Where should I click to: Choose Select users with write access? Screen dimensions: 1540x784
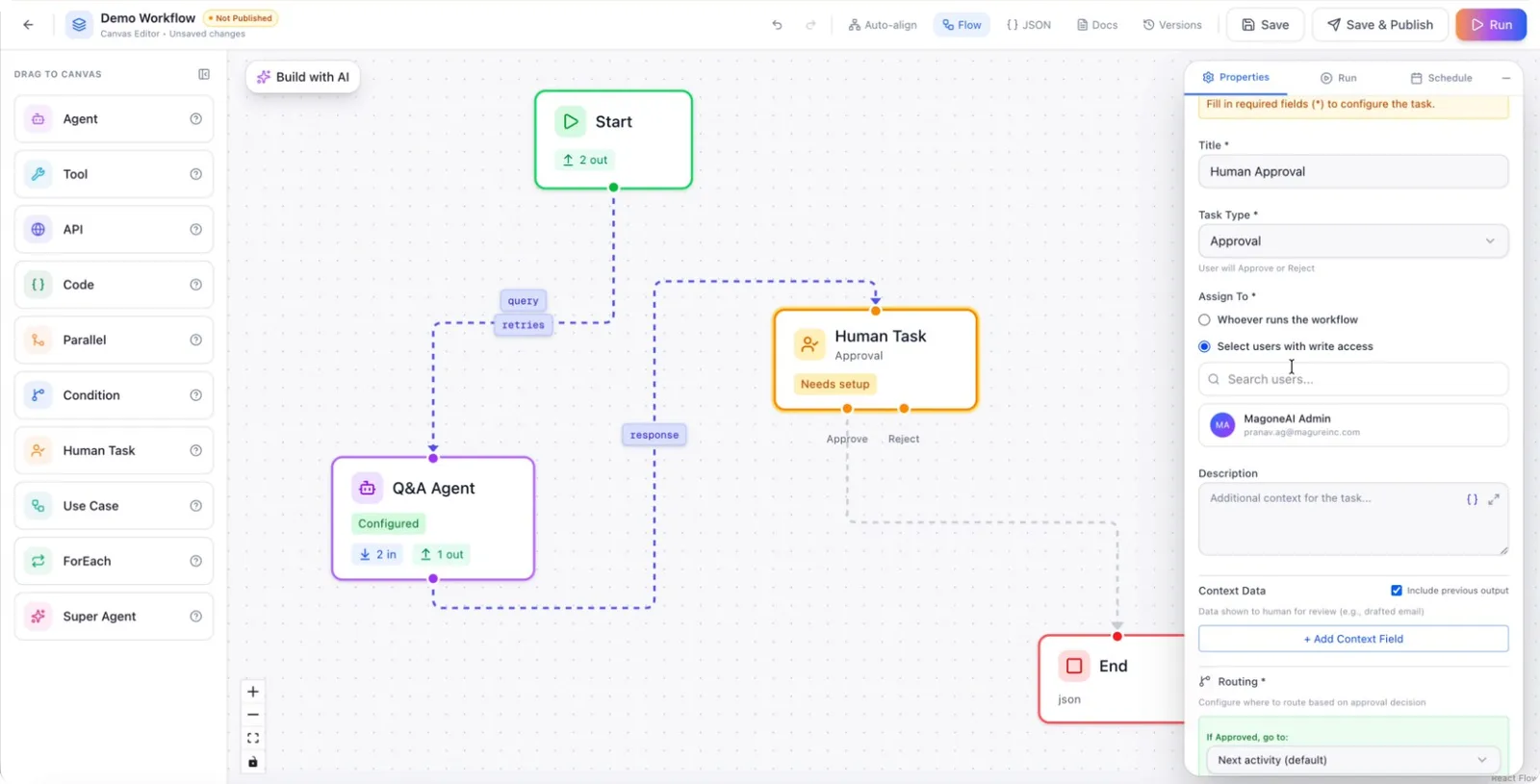(1204, 346)
